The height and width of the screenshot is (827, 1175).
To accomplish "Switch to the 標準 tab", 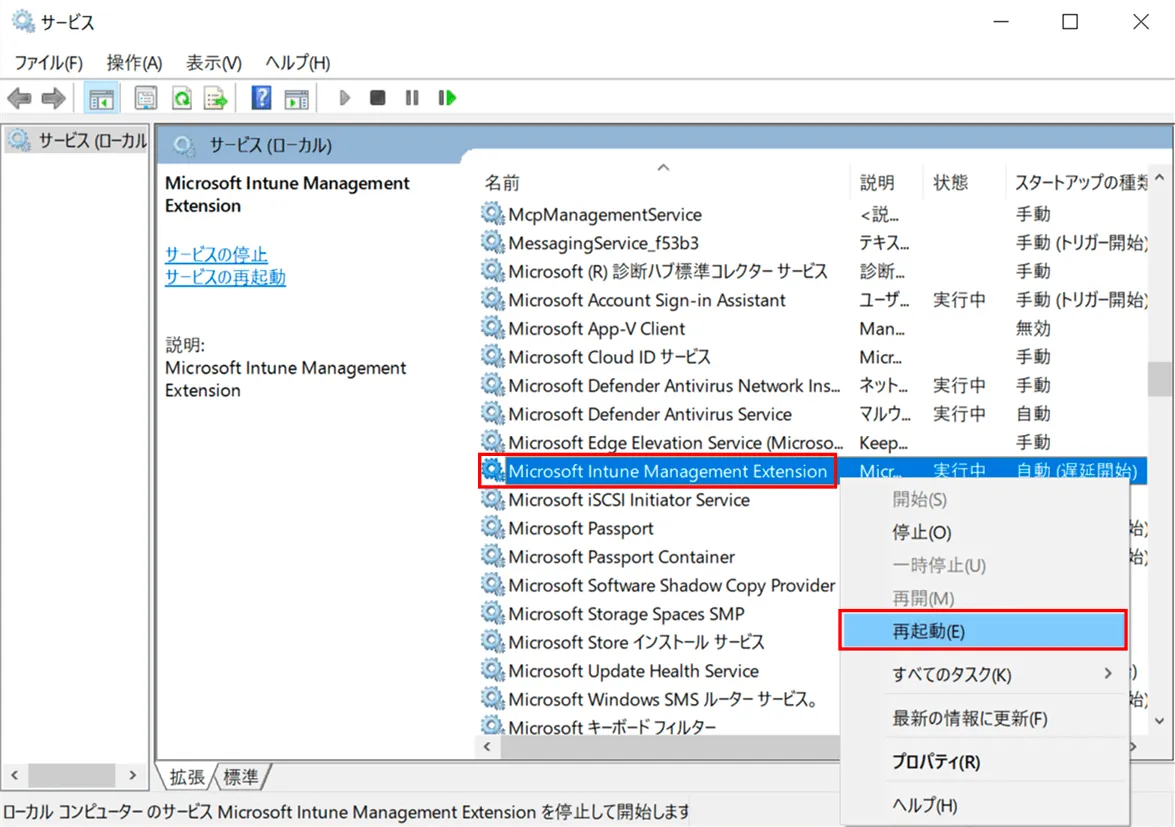I will click(241, 777).
